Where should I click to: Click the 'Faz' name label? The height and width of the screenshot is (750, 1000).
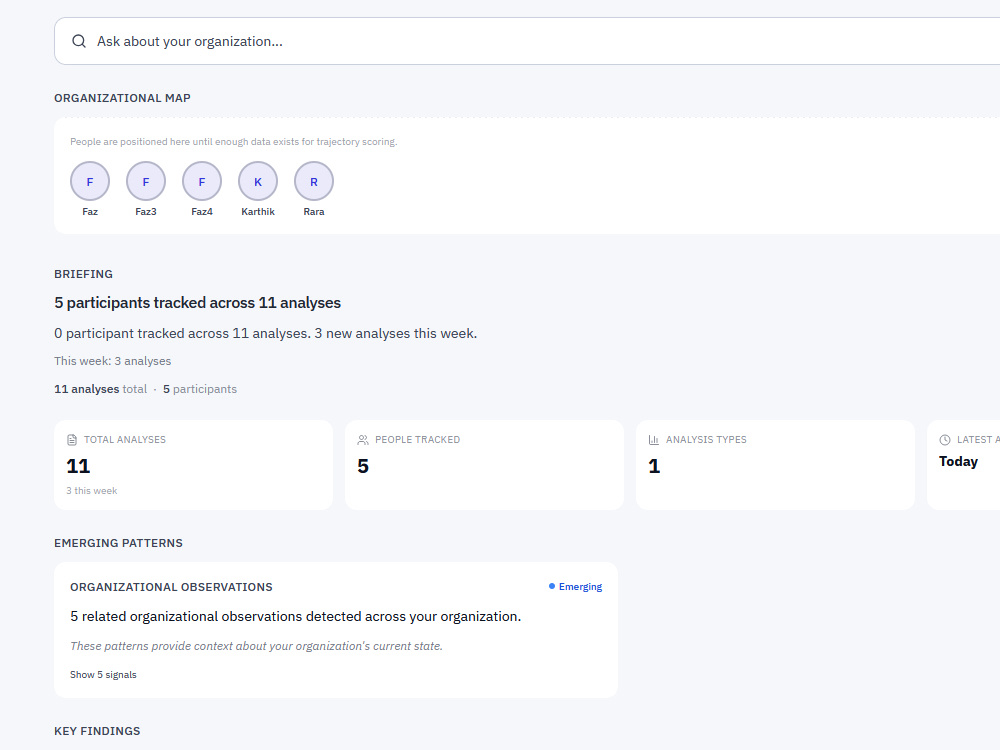(x=90, y=212)
